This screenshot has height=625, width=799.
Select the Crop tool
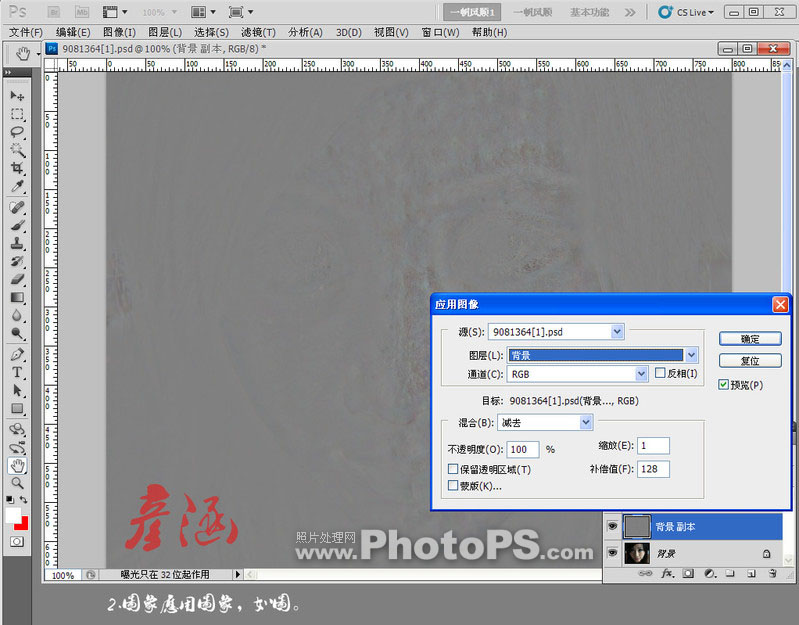click(x=17, y=168)
